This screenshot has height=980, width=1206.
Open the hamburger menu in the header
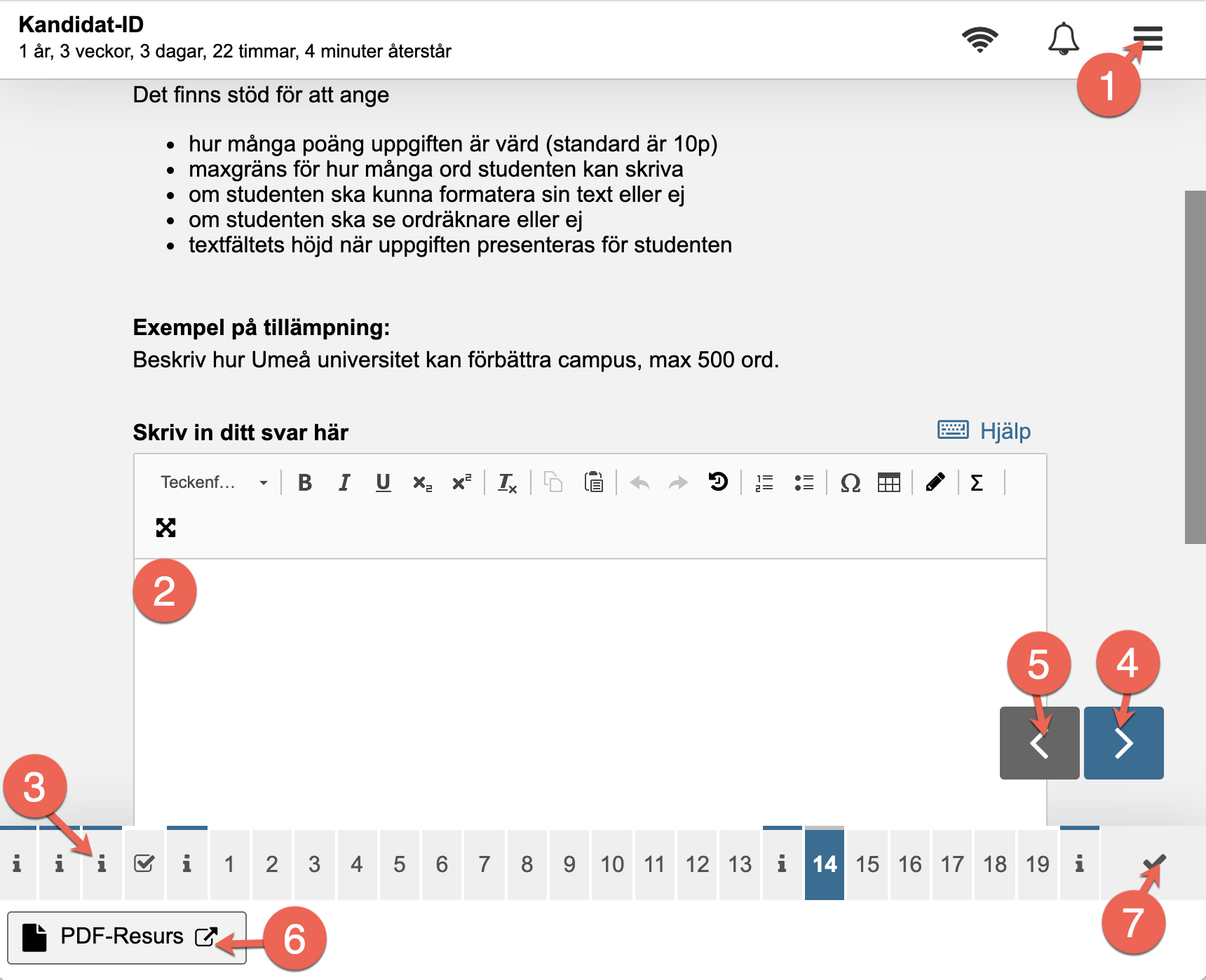pos(1147,39)
